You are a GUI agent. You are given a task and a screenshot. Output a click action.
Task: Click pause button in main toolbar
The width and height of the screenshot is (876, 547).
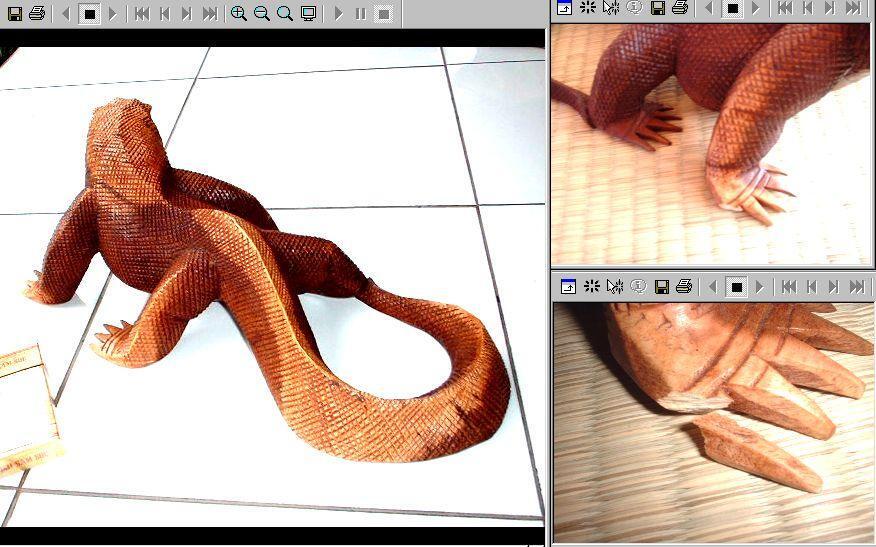click(x=360, y=14)
